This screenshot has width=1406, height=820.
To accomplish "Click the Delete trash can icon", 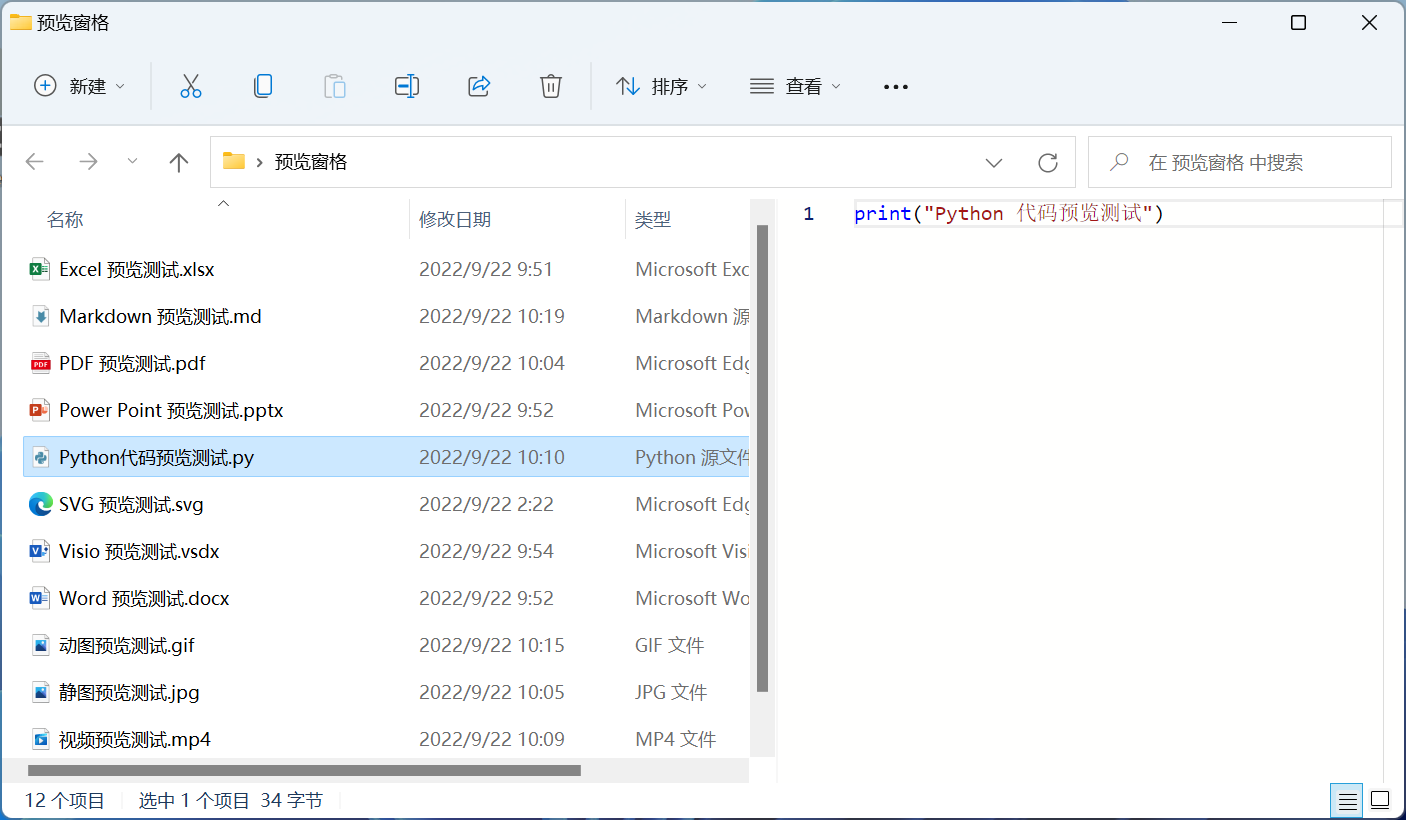I will click(x=551, y=86).
